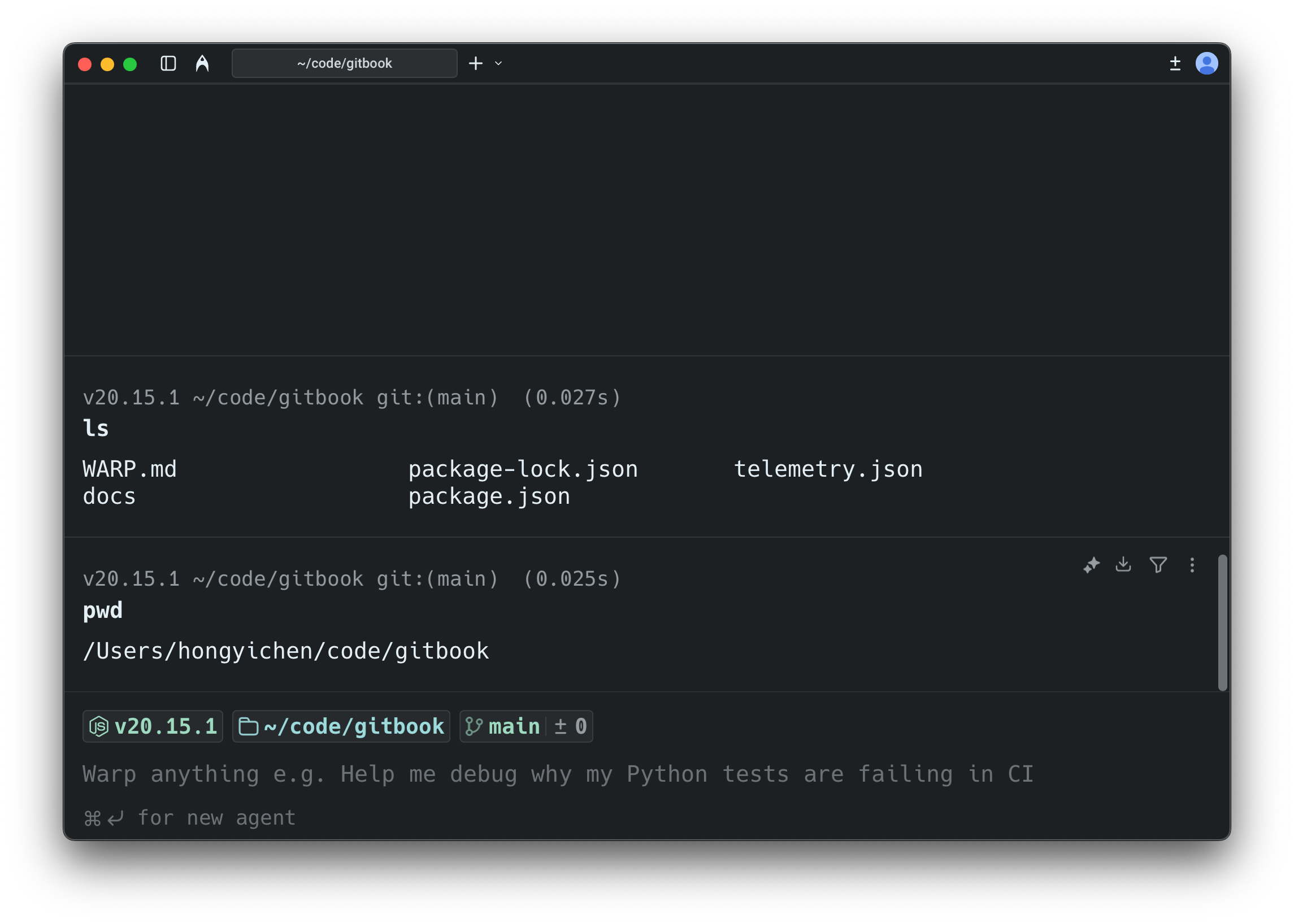
Task: Click the package-lock.json file name
Action: tap(523, 469)
